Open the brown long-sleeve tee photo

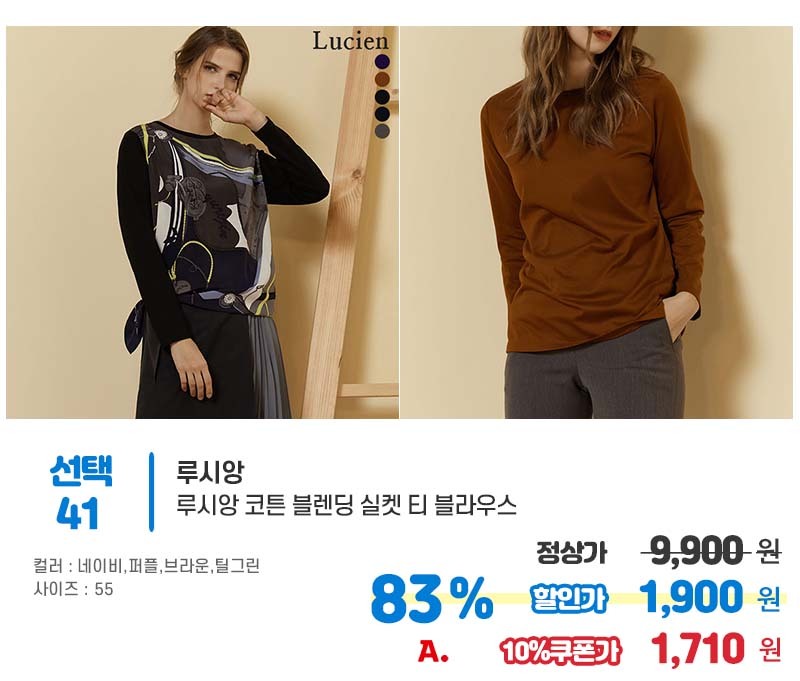click(596, 222)
